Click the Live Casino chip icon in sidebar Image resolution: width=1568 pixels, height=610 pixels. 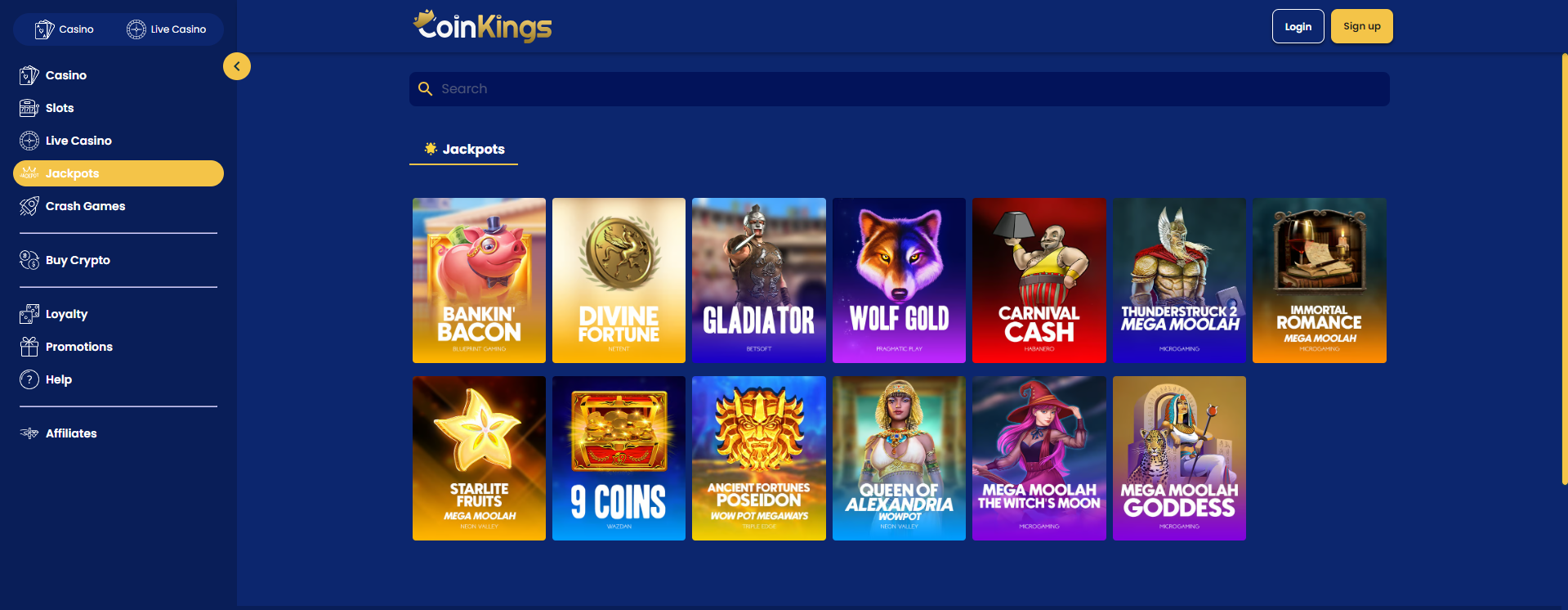tap(29, 141)
